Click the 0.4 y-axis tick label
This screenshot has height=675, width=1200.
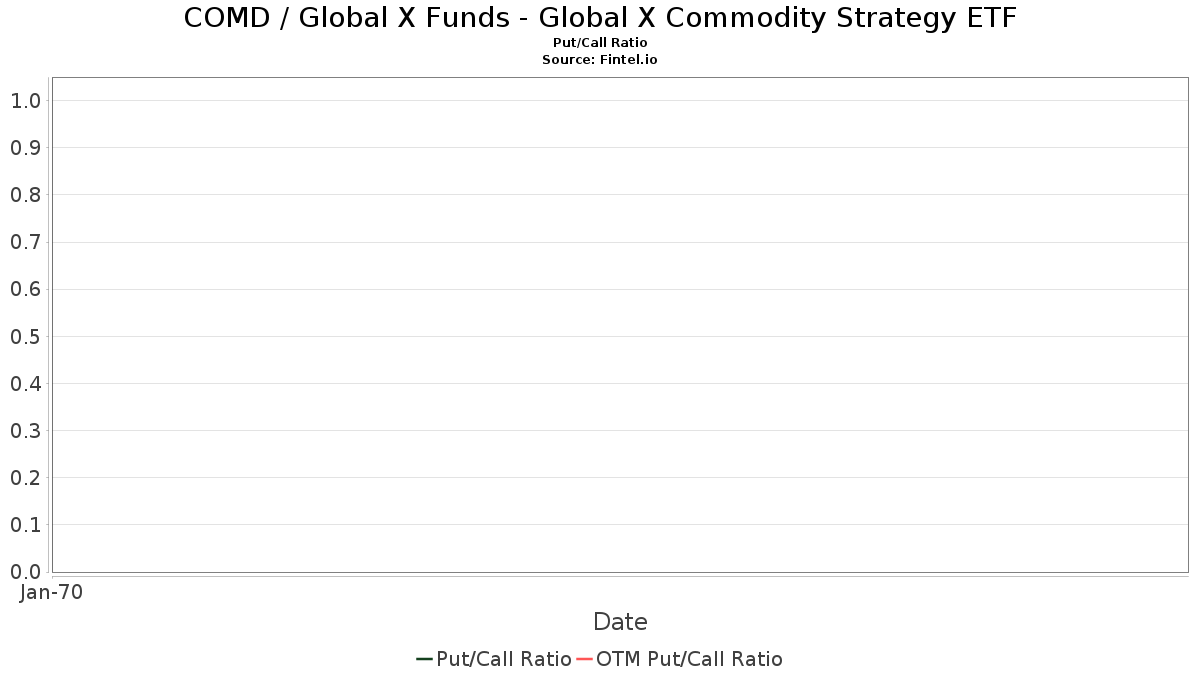25,383
